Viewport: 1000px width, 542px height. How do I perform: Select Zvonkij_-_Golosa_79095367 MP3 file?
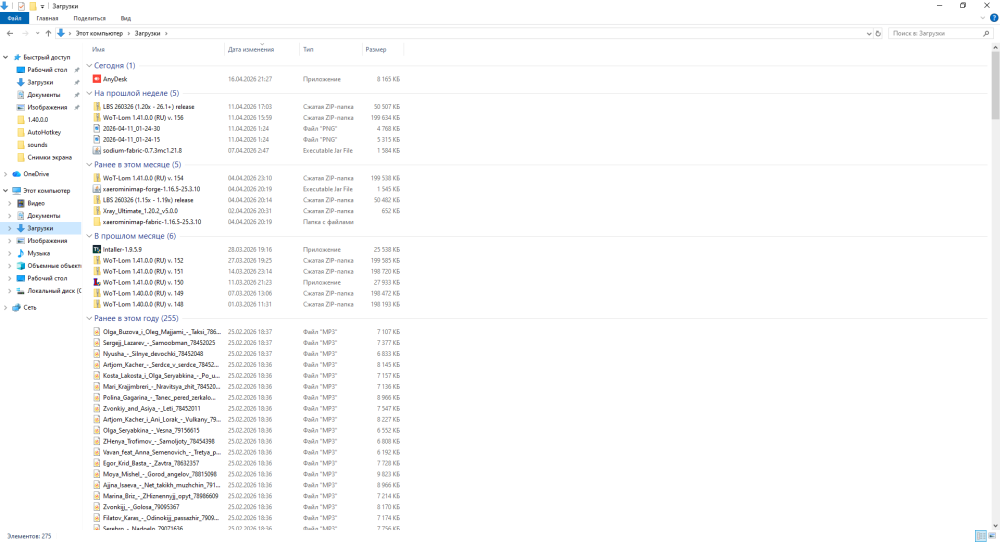point(141,507)
